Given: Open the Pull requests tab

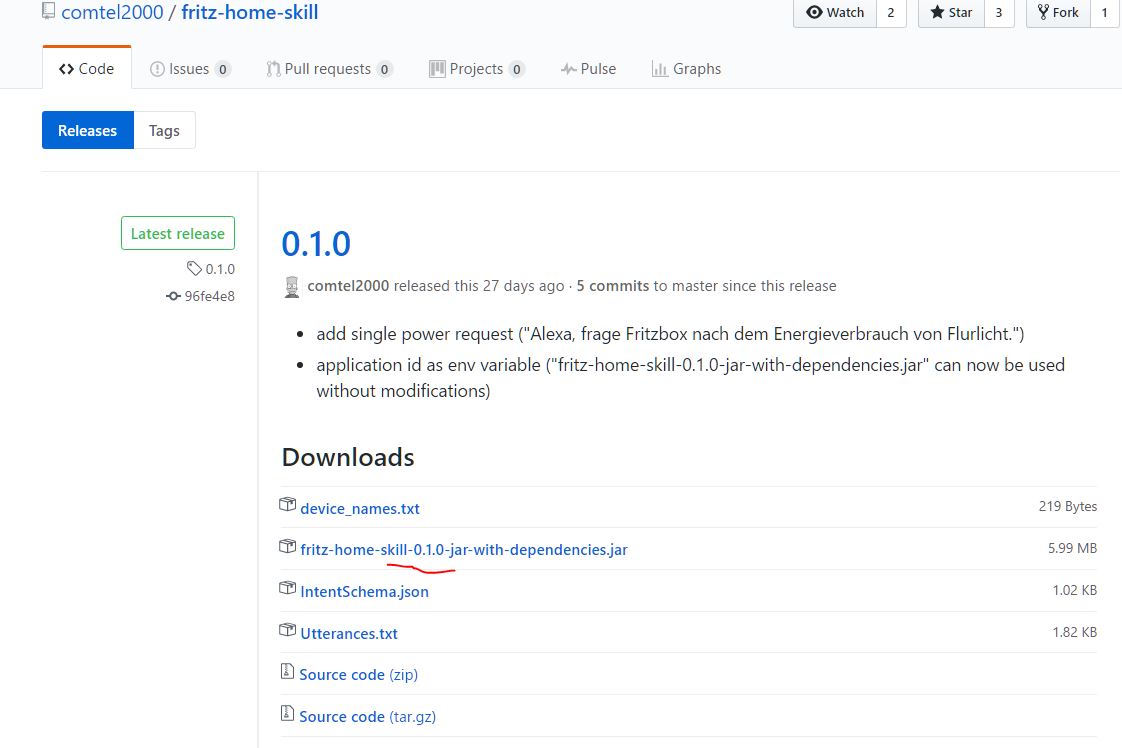Looking at the screenshot, I should pos(327,69).
